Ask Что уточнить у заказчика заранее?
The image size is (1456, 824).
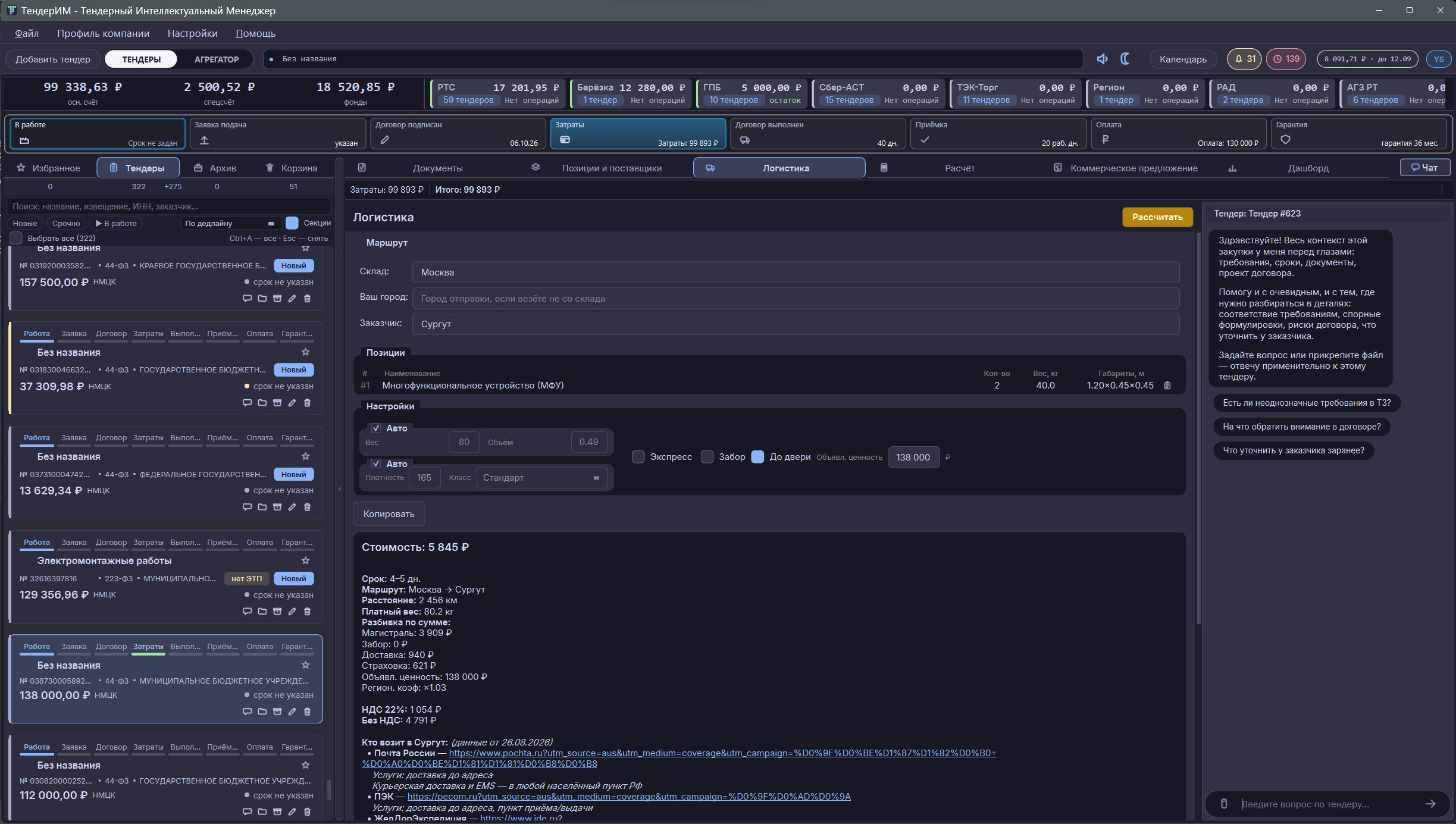click(1294, 450)
